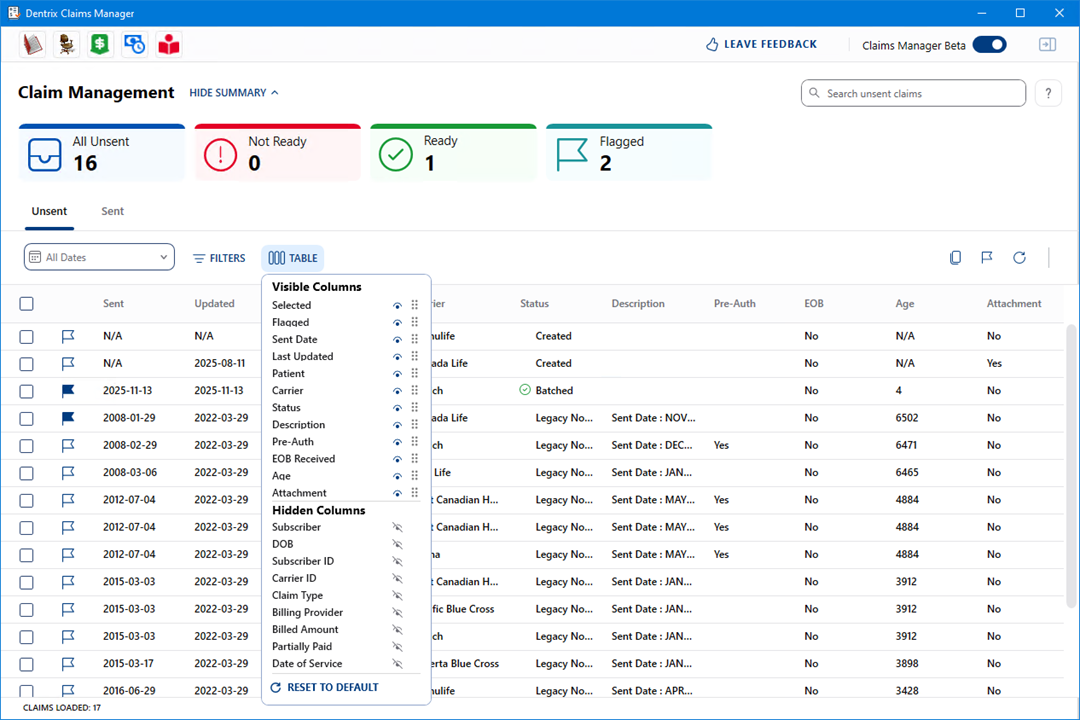Open the All Dates dropdown
1080x720 pixels.
point(99,258)
